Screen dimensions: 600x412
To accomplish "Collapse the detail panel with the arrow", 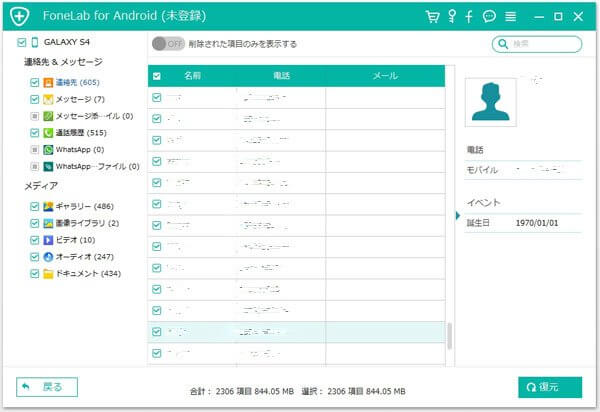I will (x=458, y=216).
